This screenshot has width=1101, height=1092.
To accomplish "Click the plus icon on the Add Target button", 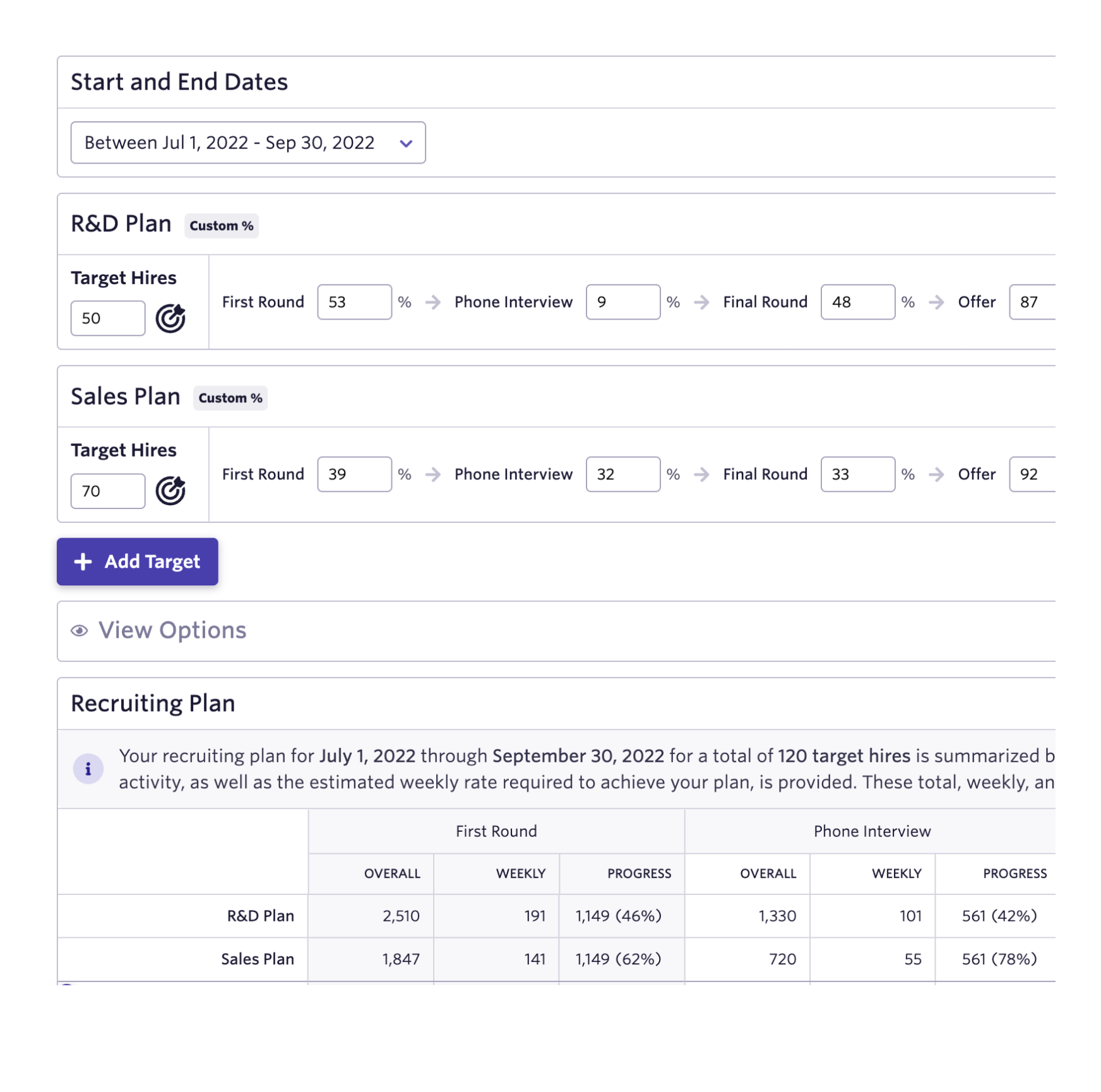I will [x=83, y=561].
